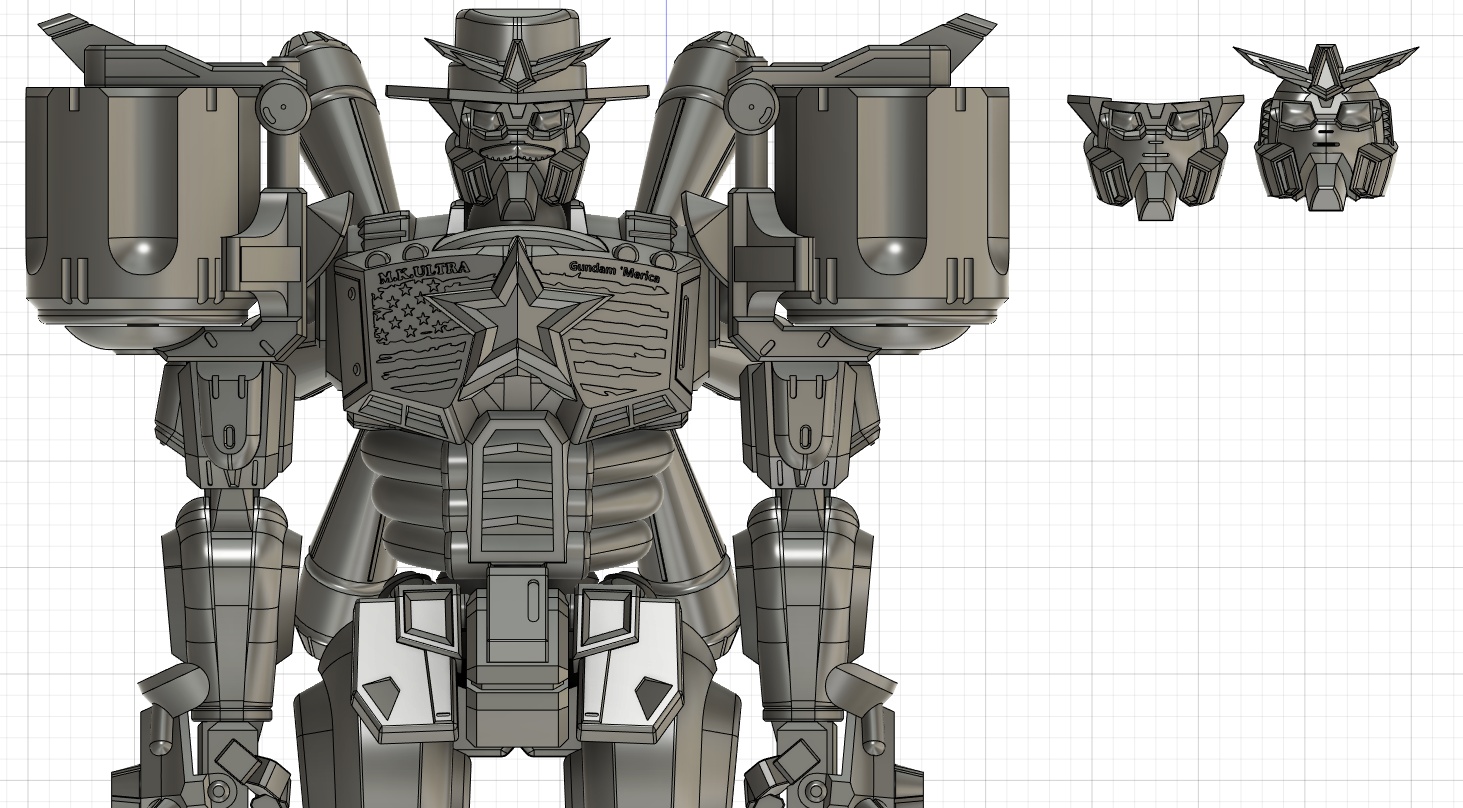Pick the ribbed center abdomen panel
The width and height of the screenshot is (1463, 808).
coord(516,488)
